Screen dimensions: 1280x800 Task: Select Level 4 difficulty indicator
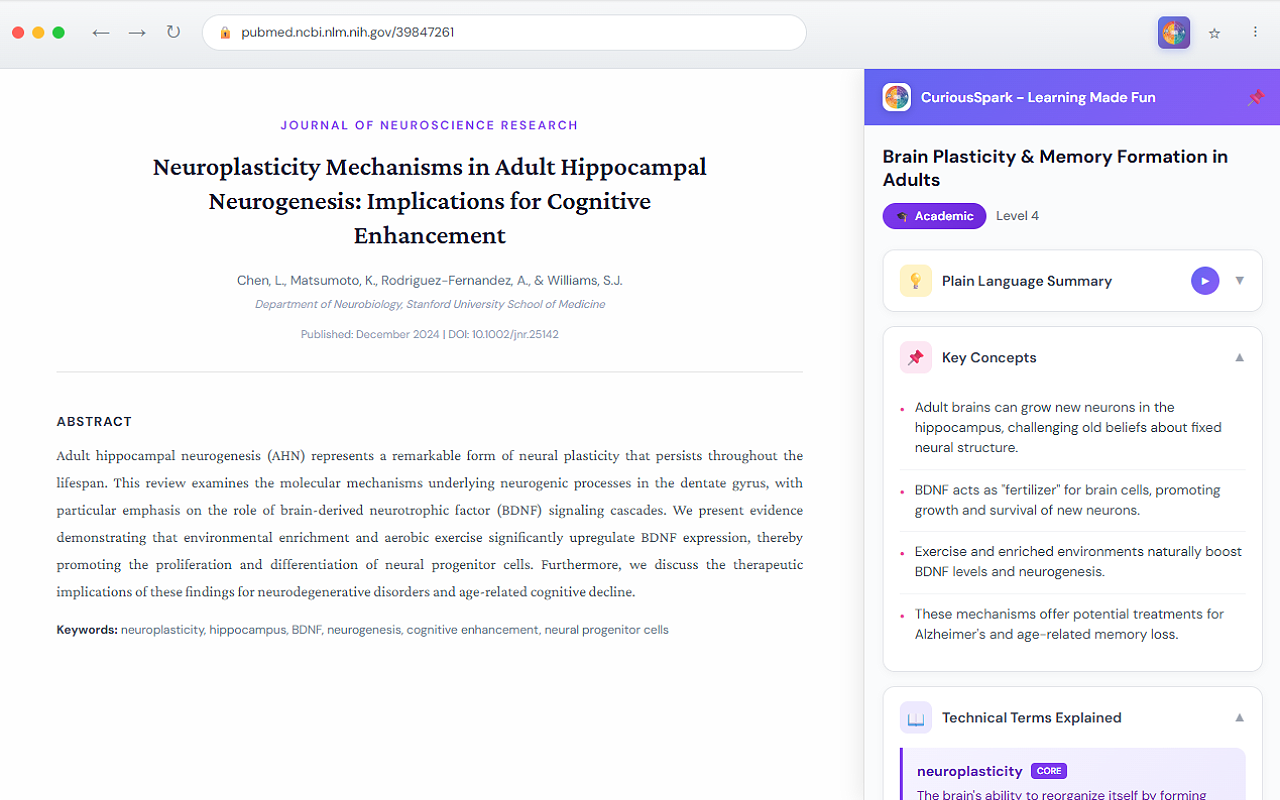(1017, 216)
